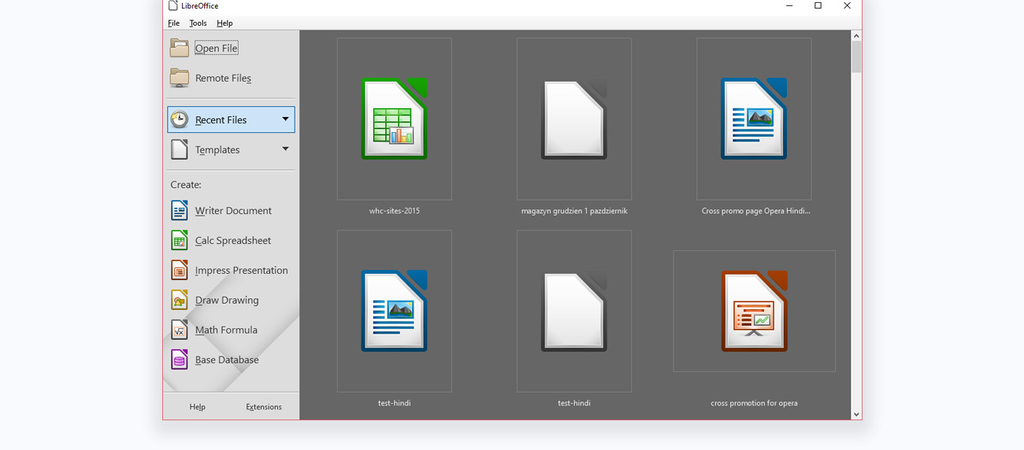Click the Impress Presentation icon

tap(180, 270)
